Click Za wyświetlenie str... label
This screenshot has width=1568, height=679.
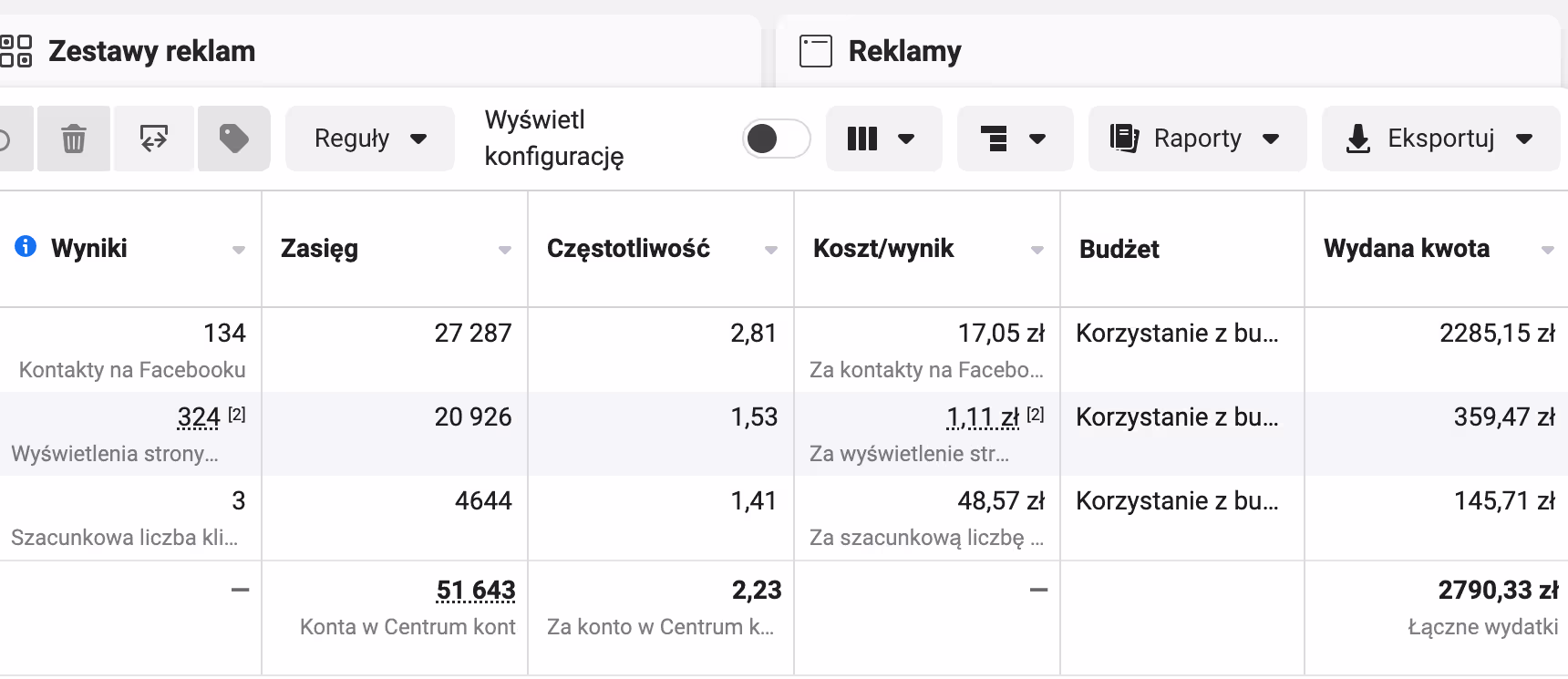click(909, 454)
